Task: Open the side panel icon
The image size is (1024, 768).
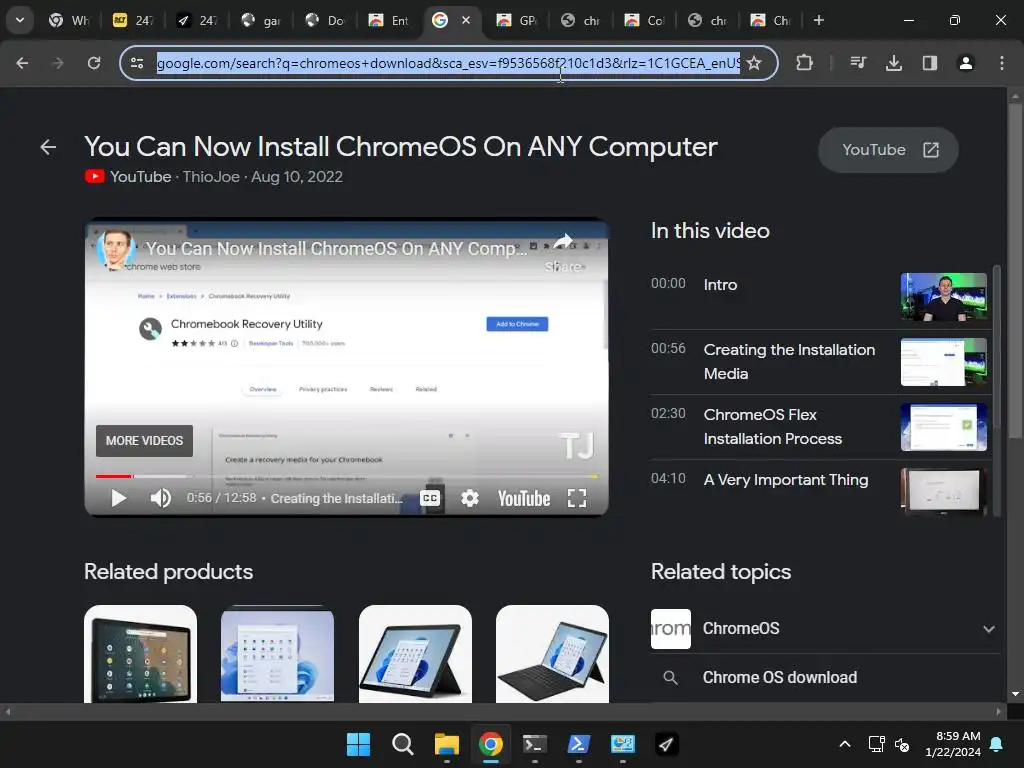Action: click(930, 63)
